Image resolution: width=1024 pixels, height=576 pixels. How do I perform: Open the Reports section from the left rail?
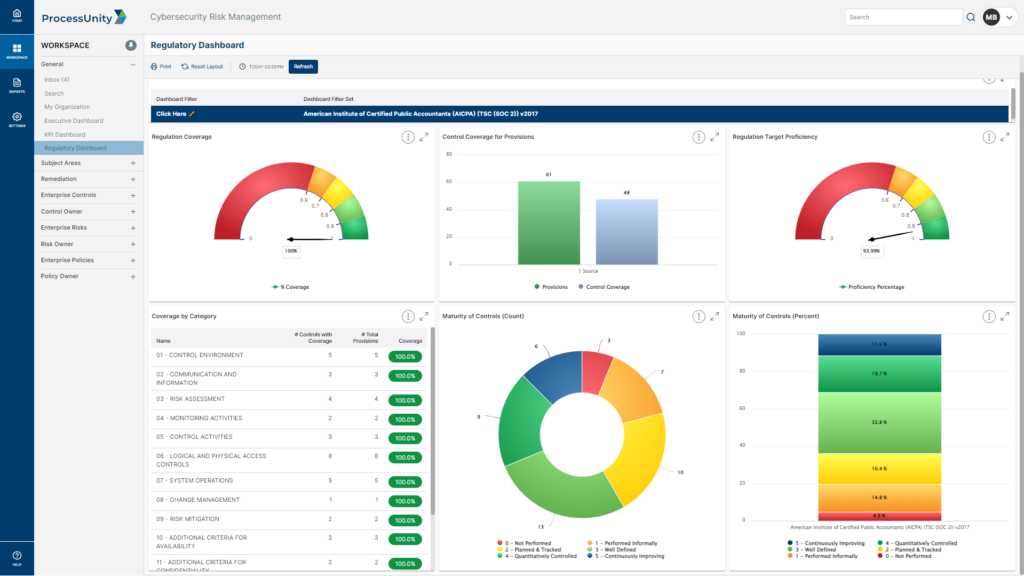pos(15,87)
